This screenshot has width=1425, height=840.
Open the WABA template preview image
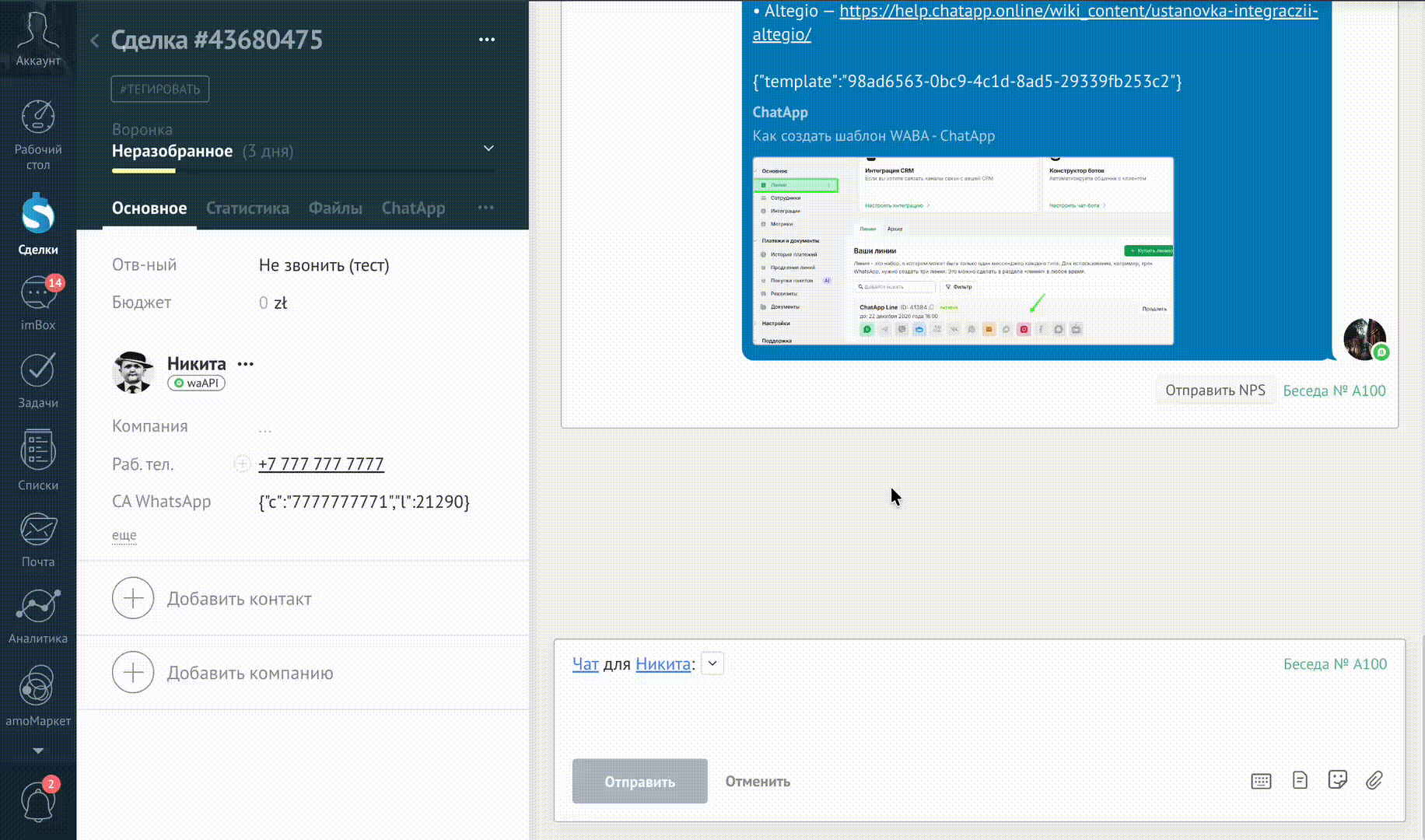tap(963, 250)
